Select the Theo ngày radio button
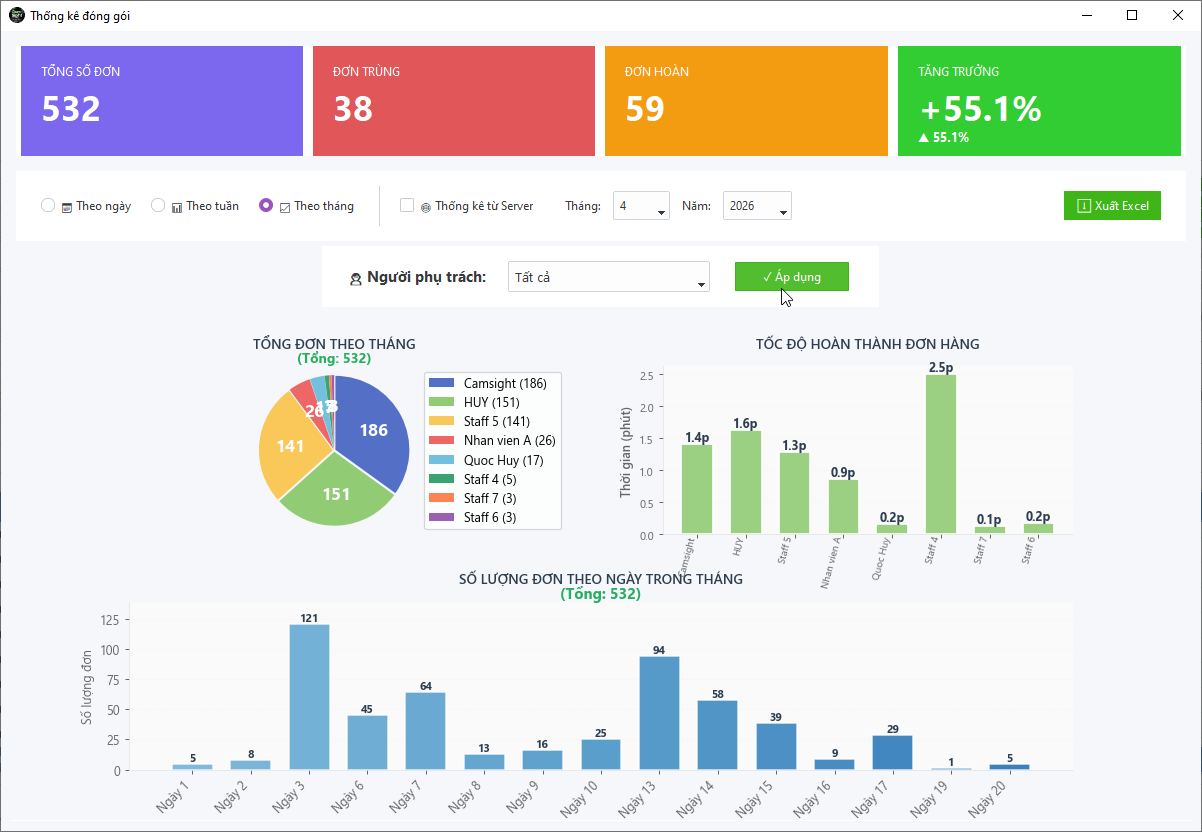1202x832 pixels. [x=48, y=206]
